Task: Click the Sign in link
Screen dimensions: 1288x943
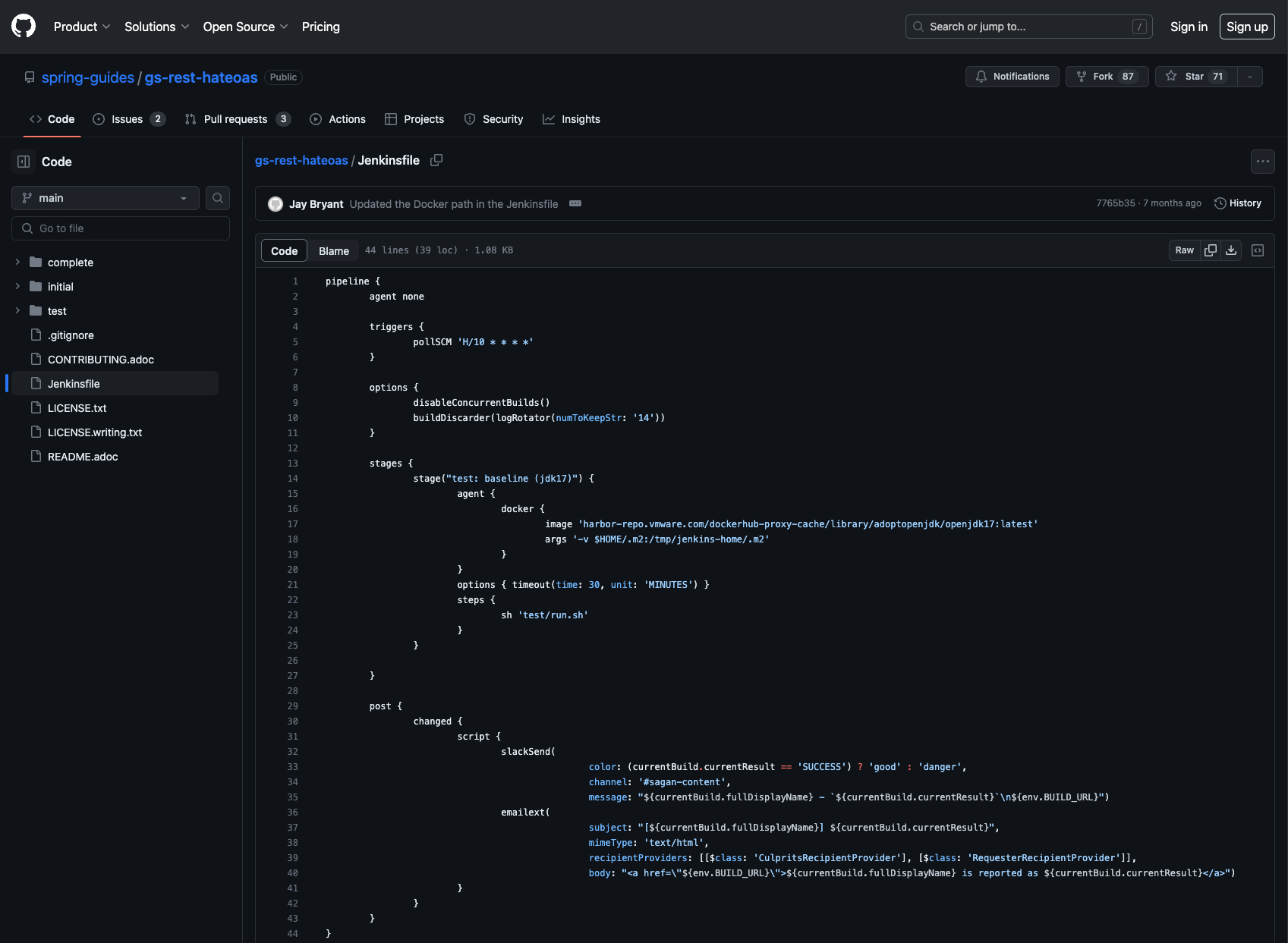Action: [x=1189, y=27]
